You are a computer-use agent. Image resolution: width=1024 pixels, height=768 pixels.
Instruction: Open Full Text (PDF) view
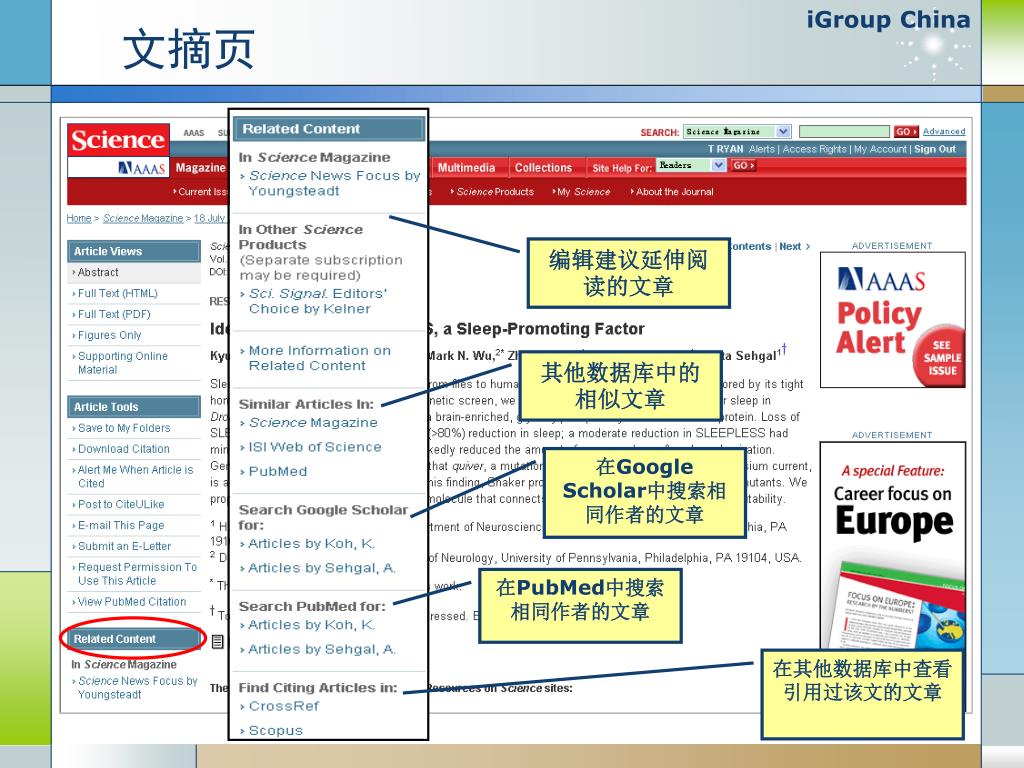coord(114,314)
